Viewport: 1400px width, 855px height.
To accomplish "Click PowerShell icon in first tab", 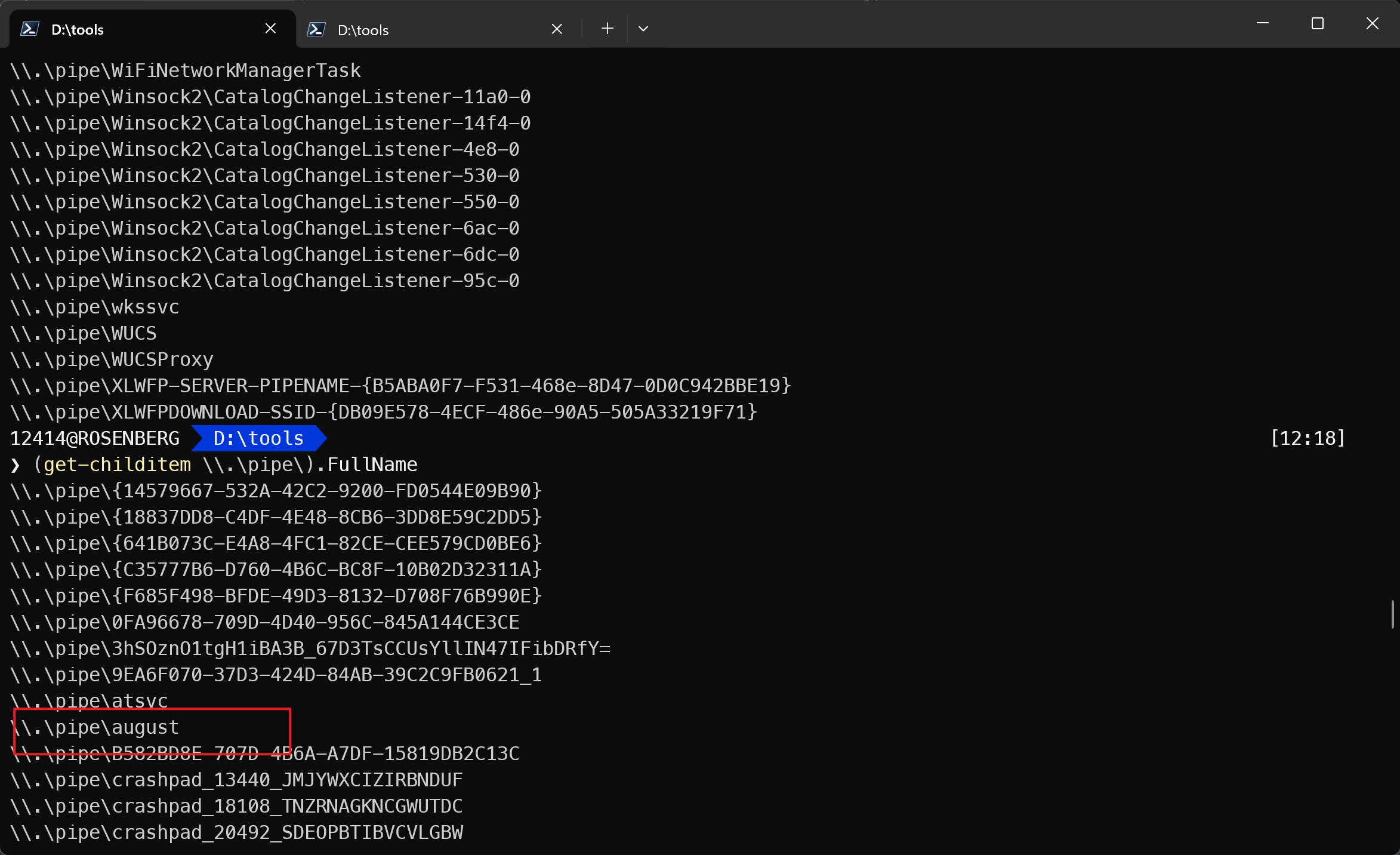I will click(x=29, y=29).
